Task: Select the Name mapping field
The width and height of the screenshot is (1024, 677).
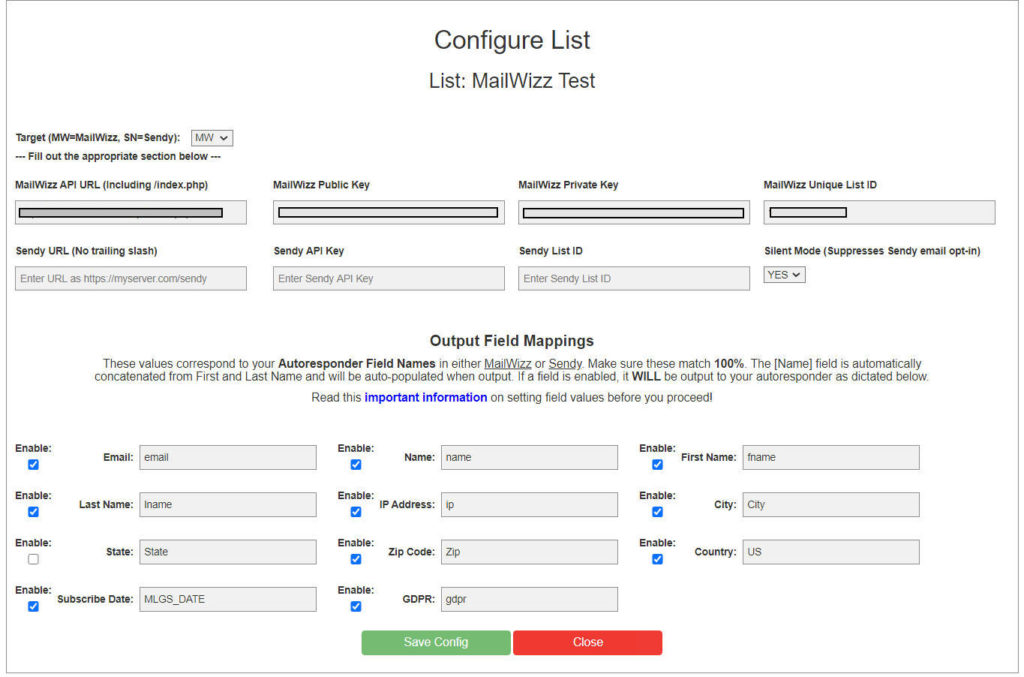Action: pos(530,458)
